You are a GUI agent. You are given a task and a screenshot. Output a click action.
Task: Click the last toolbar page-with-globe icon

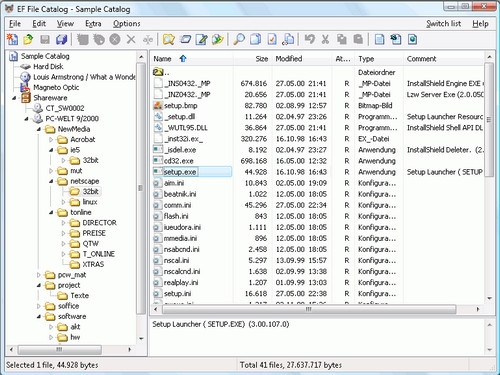pos(412,39)
